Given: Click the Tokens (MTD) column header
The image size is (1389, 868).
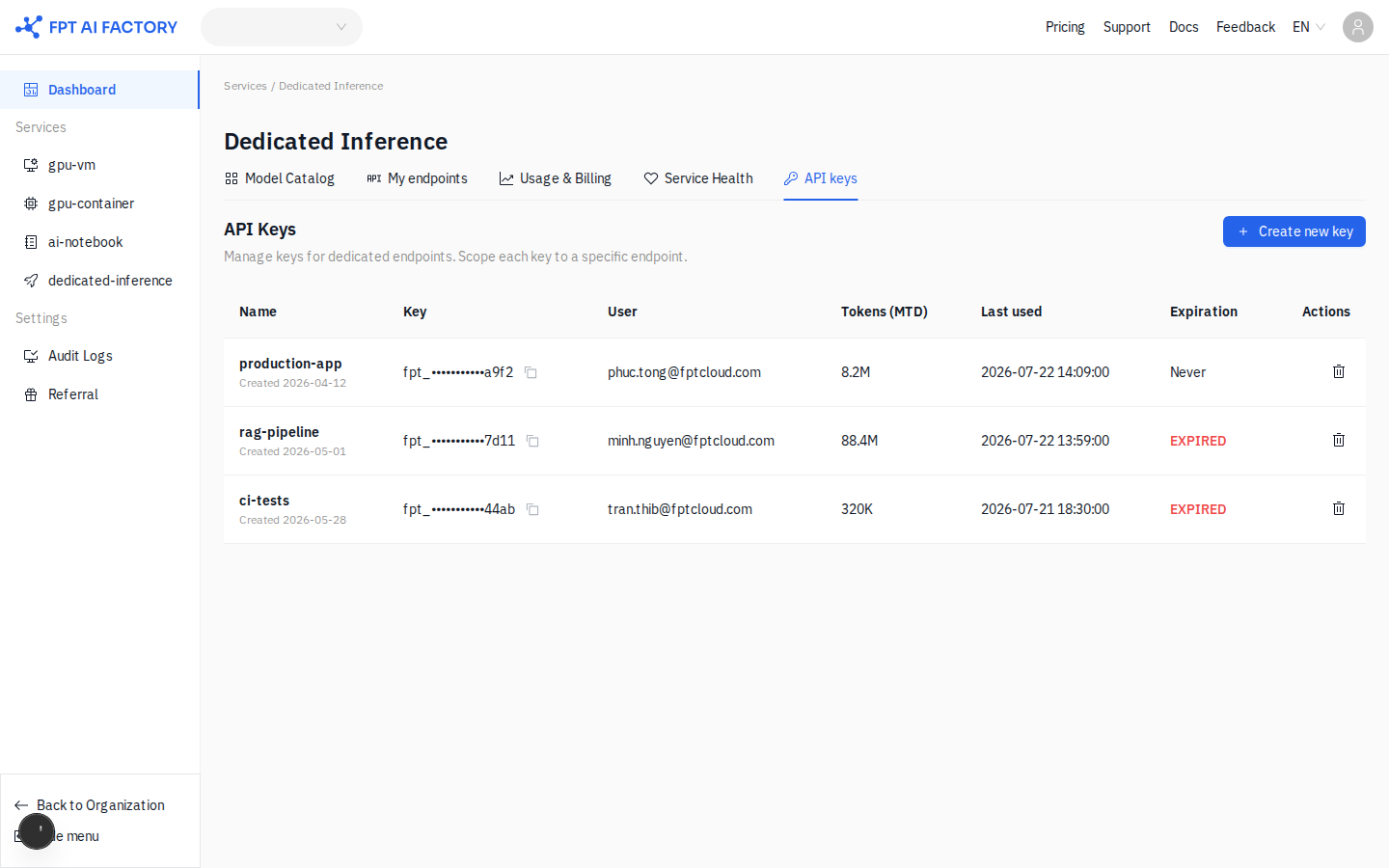Looking at the screenshot, I should point(885,312).
